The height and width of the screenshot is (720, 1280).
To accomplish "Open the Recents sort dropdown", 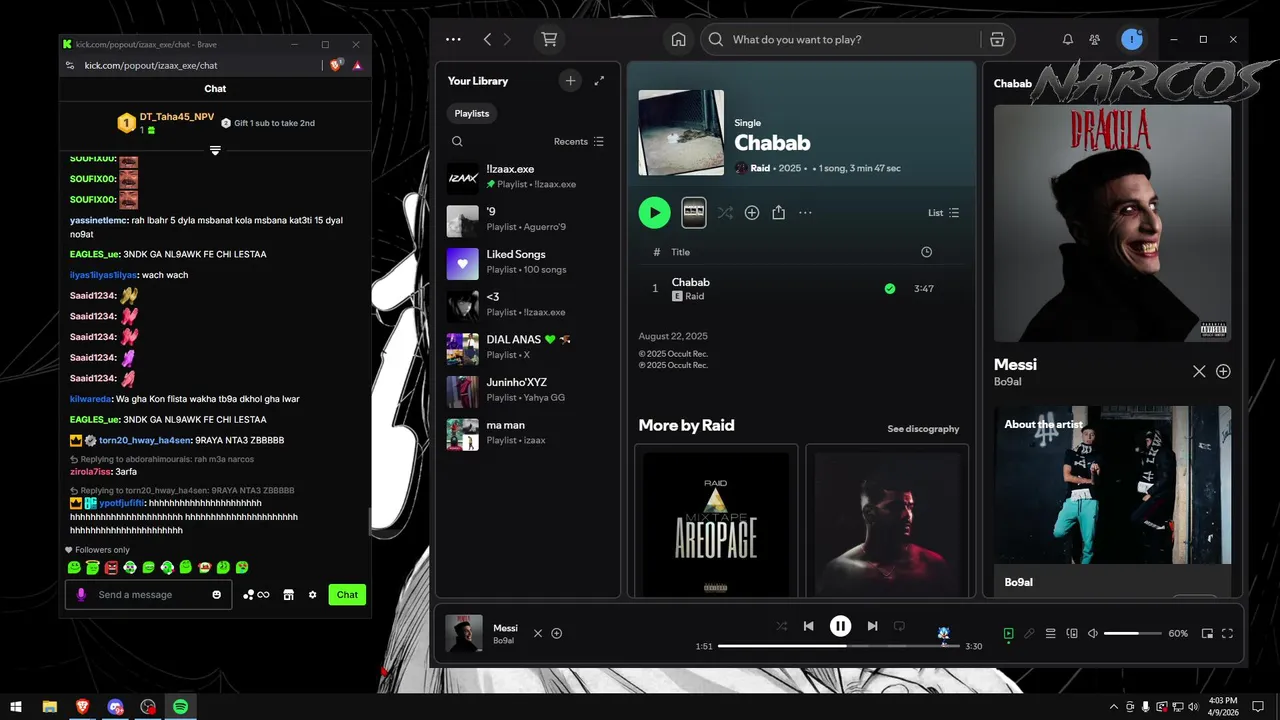I will [579, 141].
